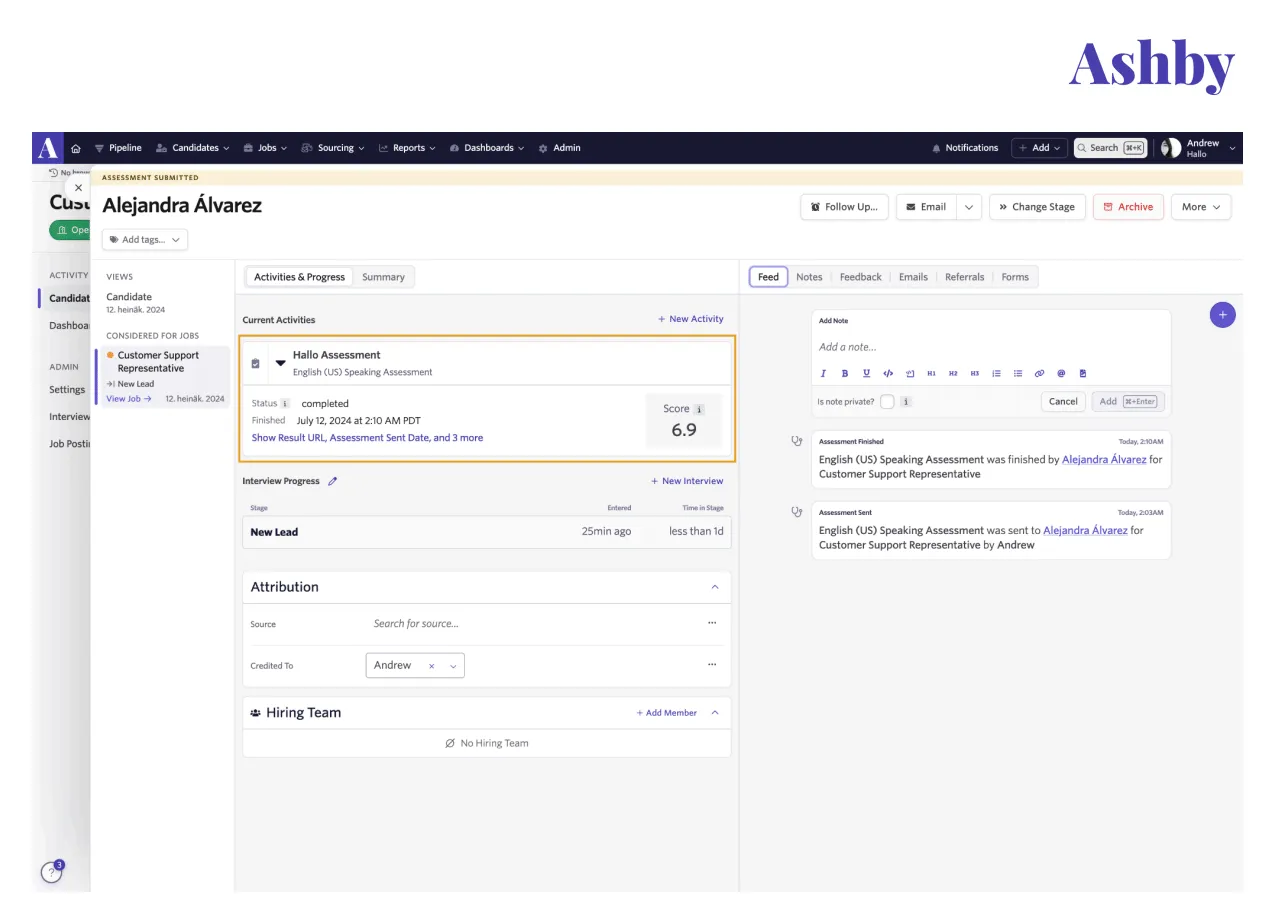Insert a bulleted list in the note

[x=1018, y=373]
